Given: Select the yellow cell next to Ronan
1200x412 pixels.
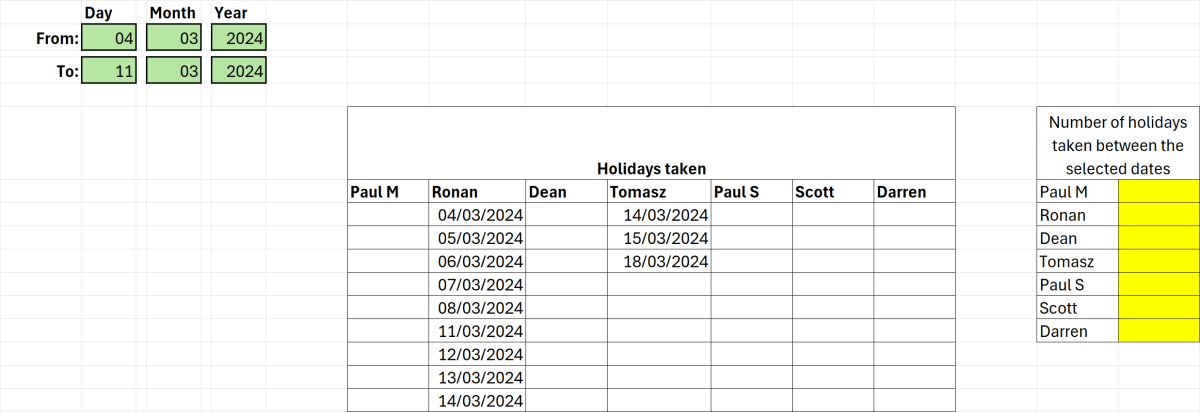Looking at the screenshot, I should pos(1158,215).
